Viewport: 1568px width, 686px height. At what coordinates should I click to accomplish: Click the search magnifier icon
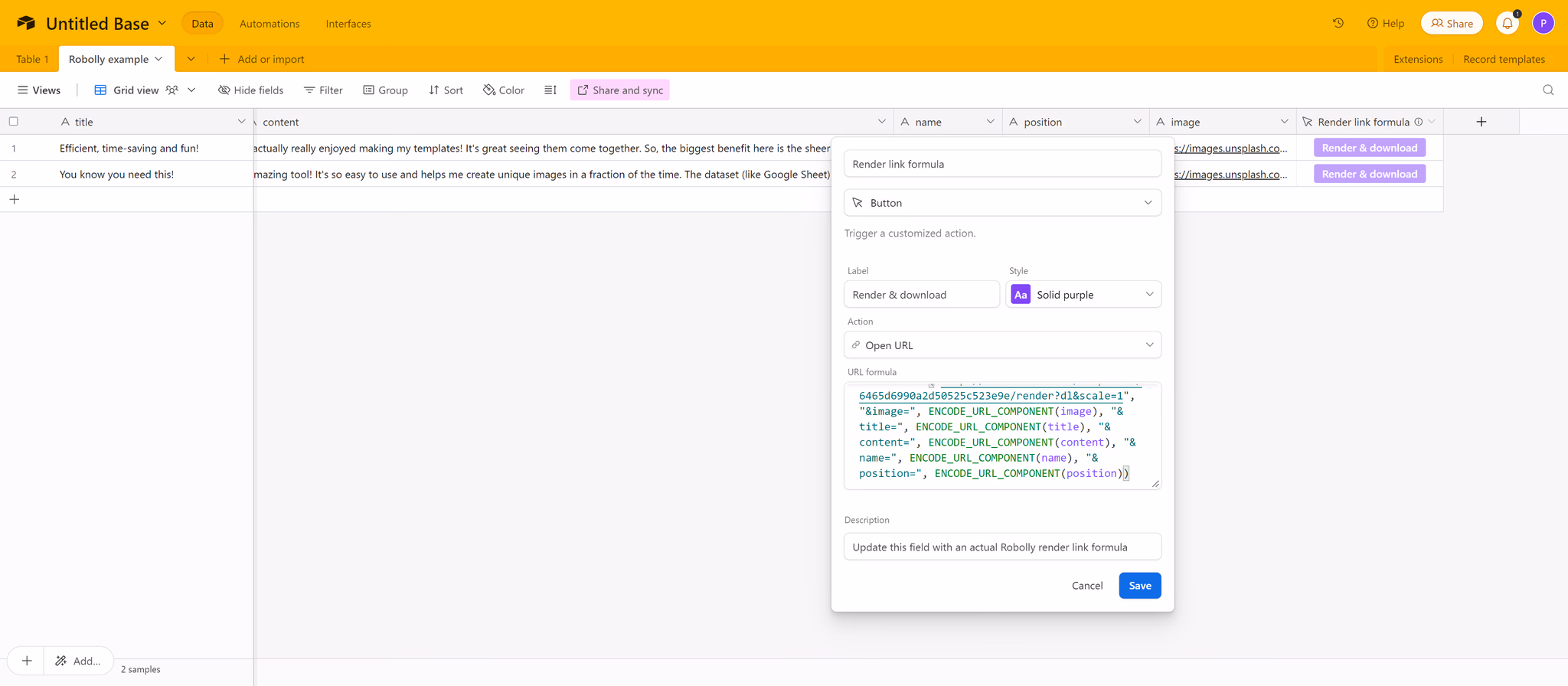click(1548, 90)
